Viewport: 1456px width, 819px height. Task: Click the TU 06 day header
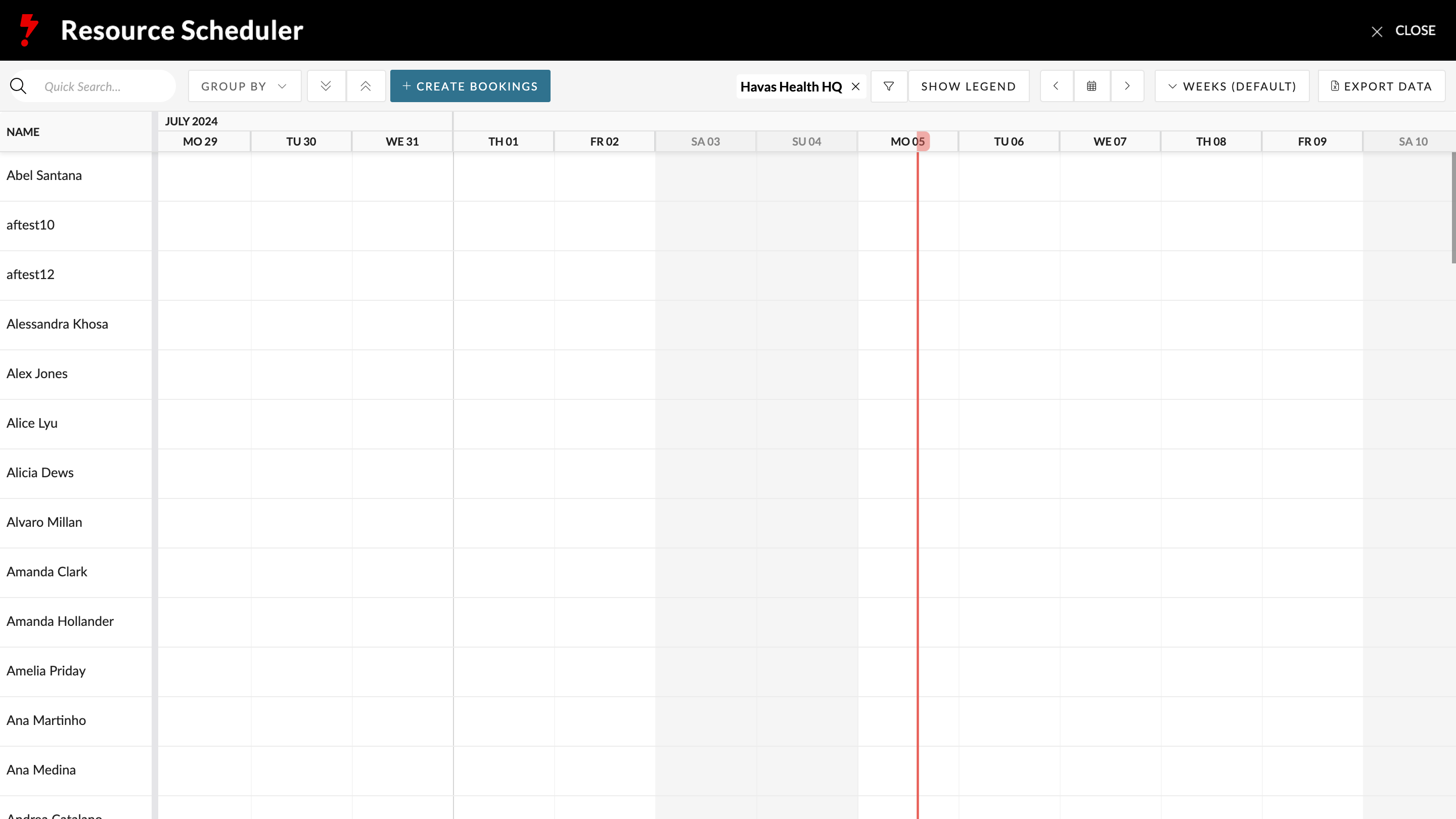(x=1009, y=142)
